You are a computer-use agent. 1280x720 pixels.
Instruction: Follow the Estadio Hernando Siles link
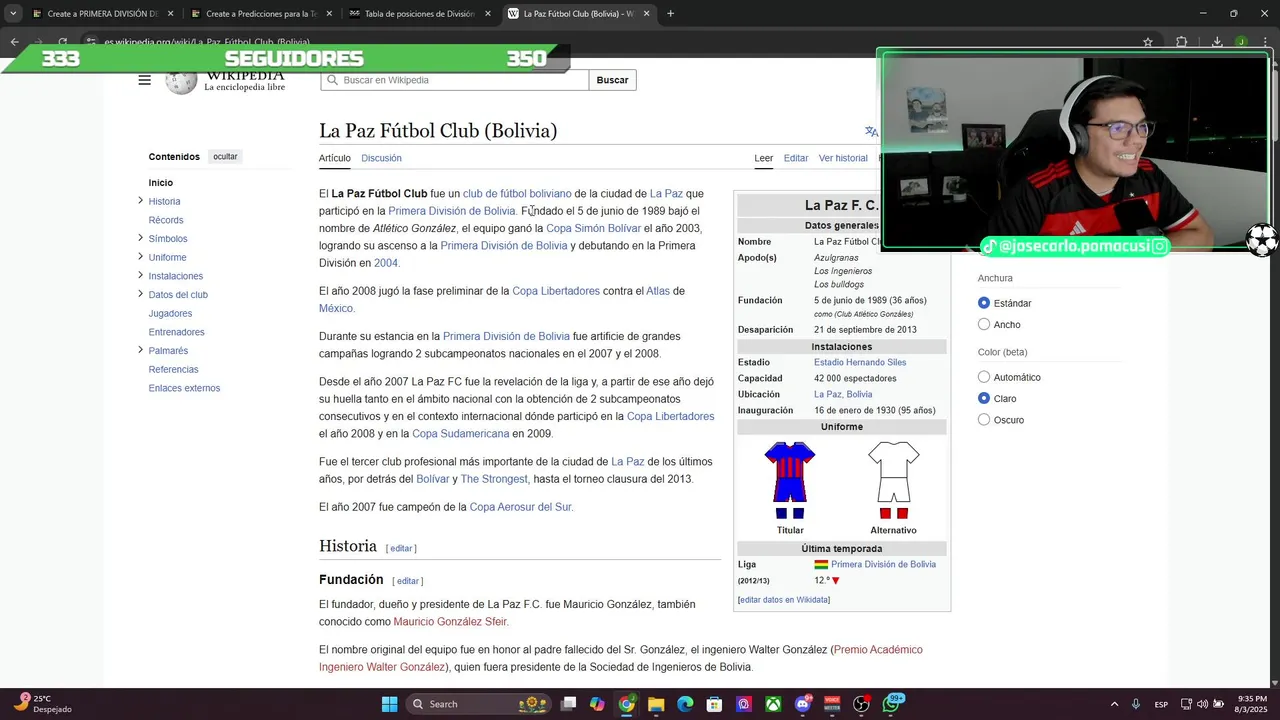tap(860, 362)
